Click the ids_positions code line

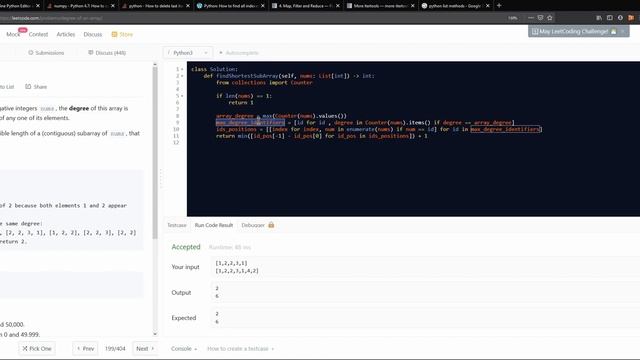click(x=379, y=129)
